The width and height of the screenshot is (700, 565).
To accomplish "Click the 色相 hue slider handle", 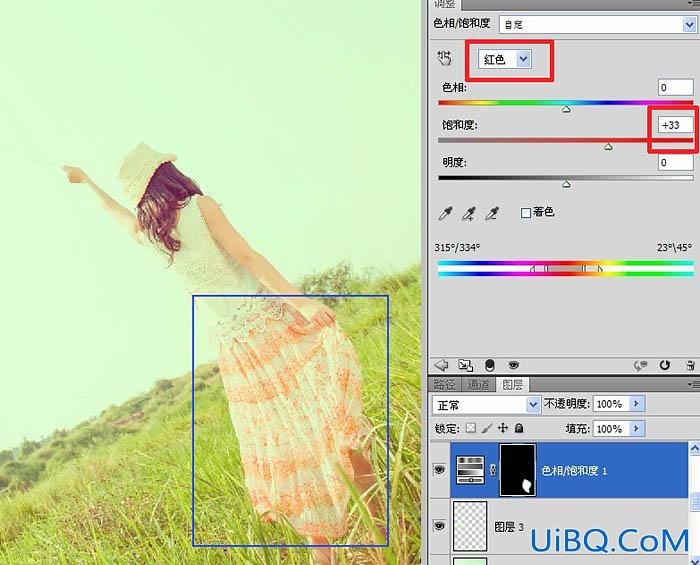I will pyautogui.click(x=566, y=109).
